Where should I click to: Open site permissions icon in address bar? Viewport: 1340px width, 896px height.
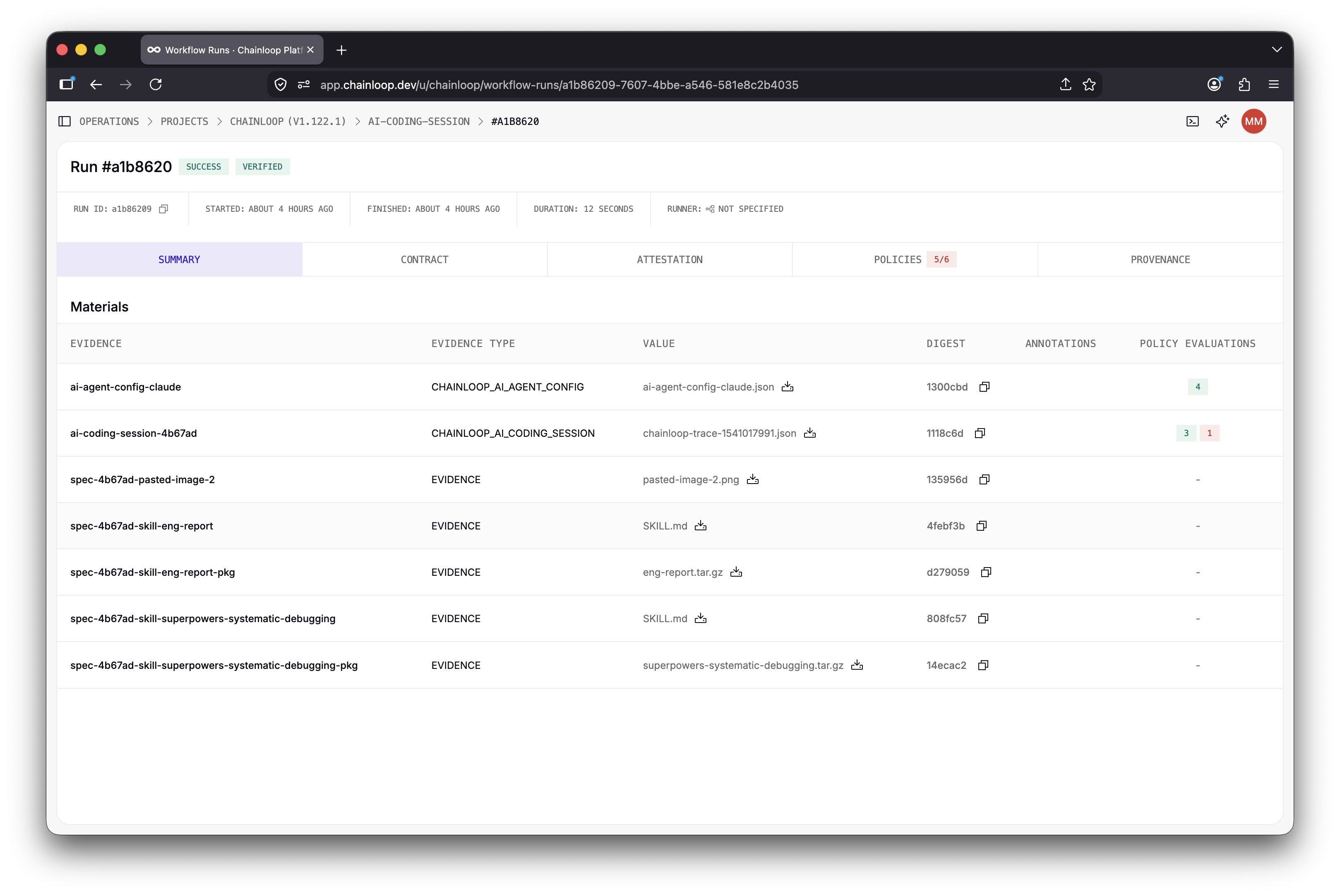(304, 84)
